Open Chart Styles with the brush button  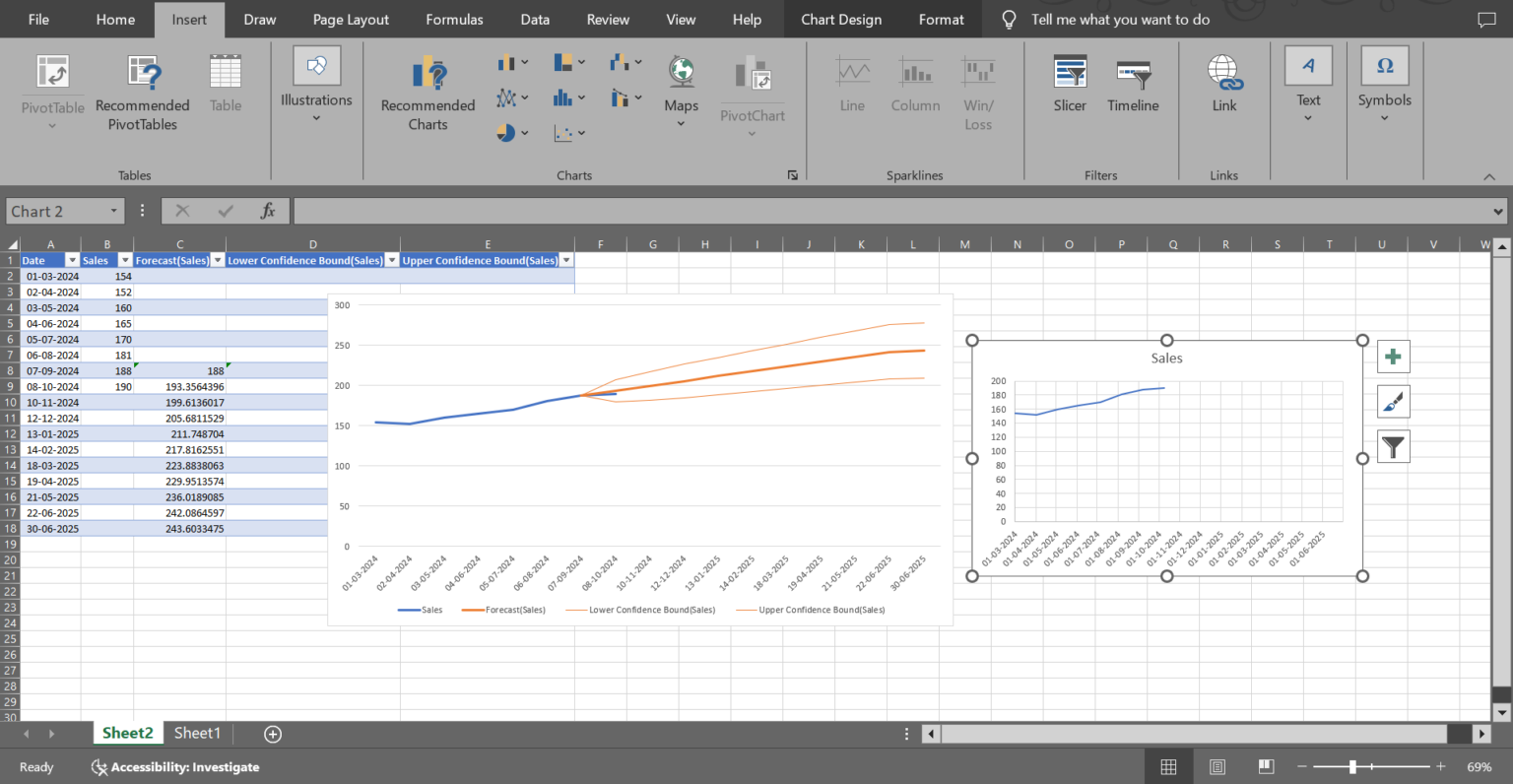click(x=1393, y=401)
